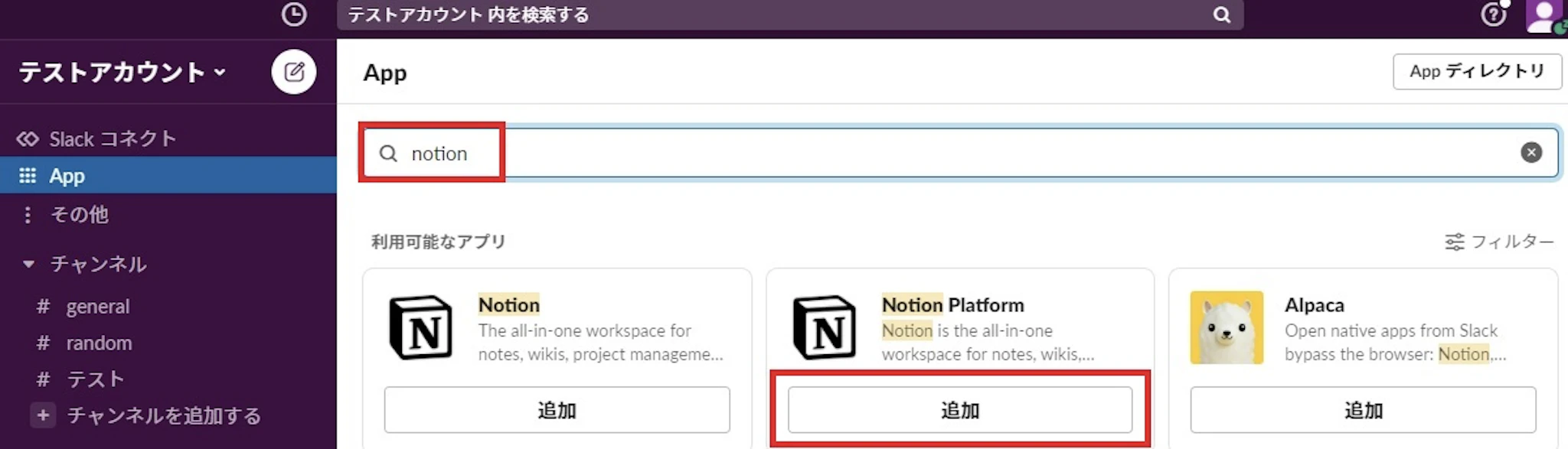
Task: Open その他 more options in sidebar
Action: (x=78, y=214)
